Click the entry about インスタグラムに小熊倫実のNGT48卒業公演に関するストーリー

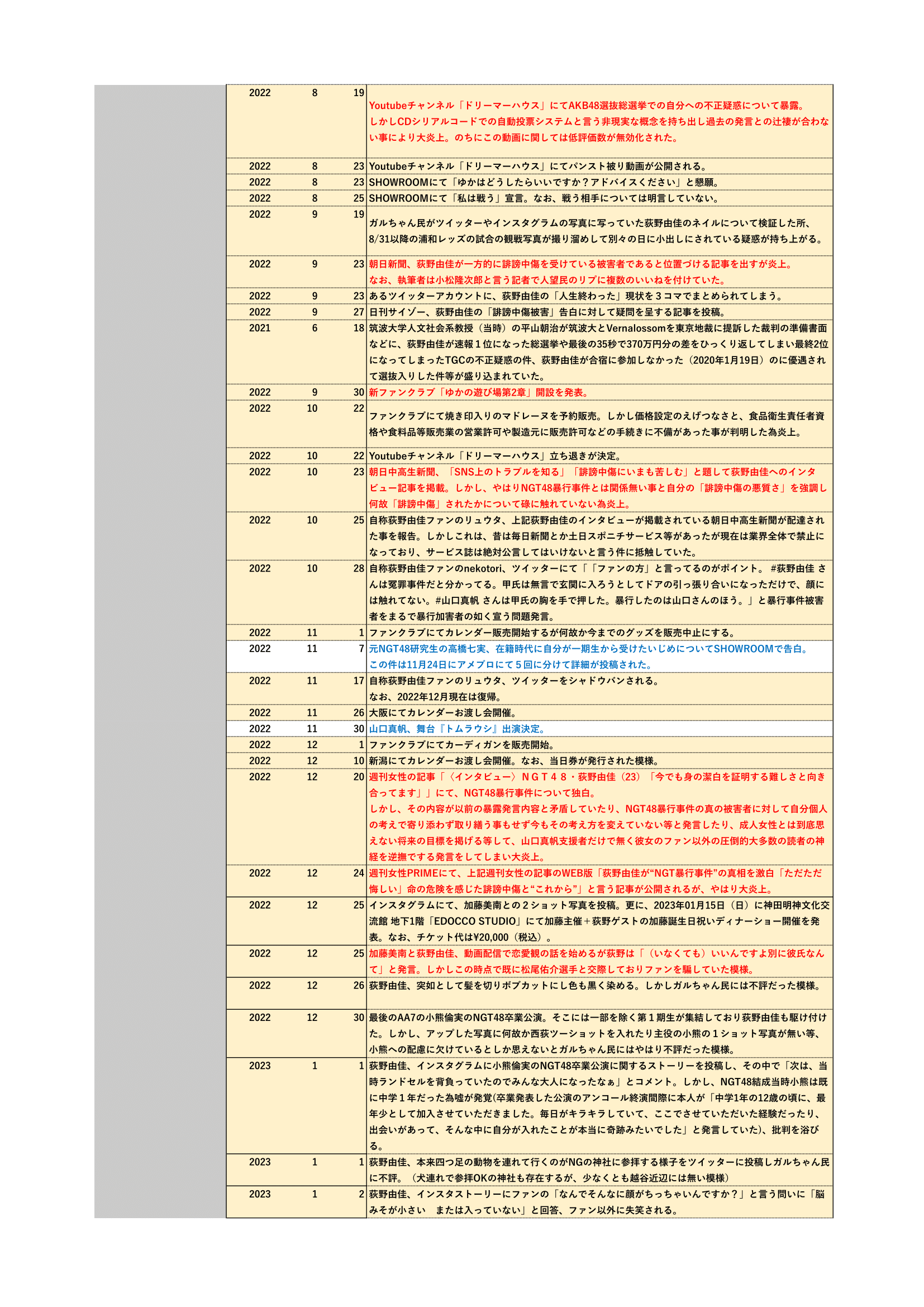pos(599,1105)
